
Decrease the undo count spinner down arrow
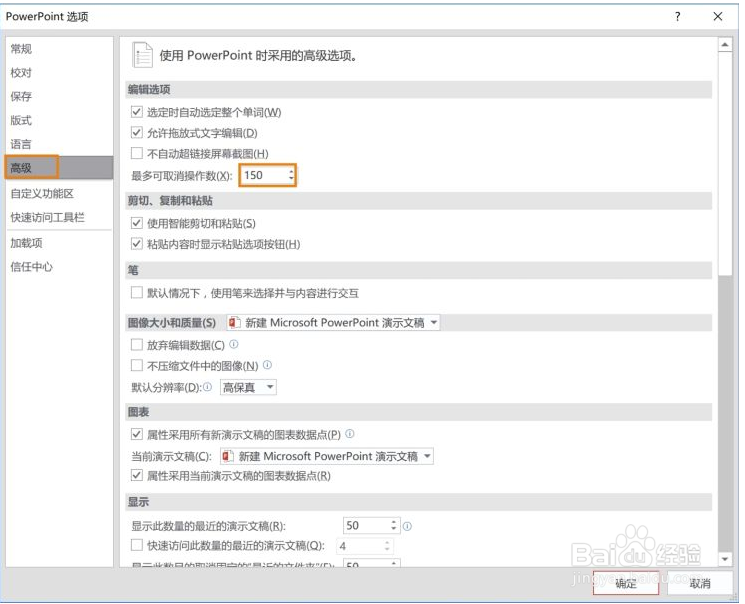(291, 179)
